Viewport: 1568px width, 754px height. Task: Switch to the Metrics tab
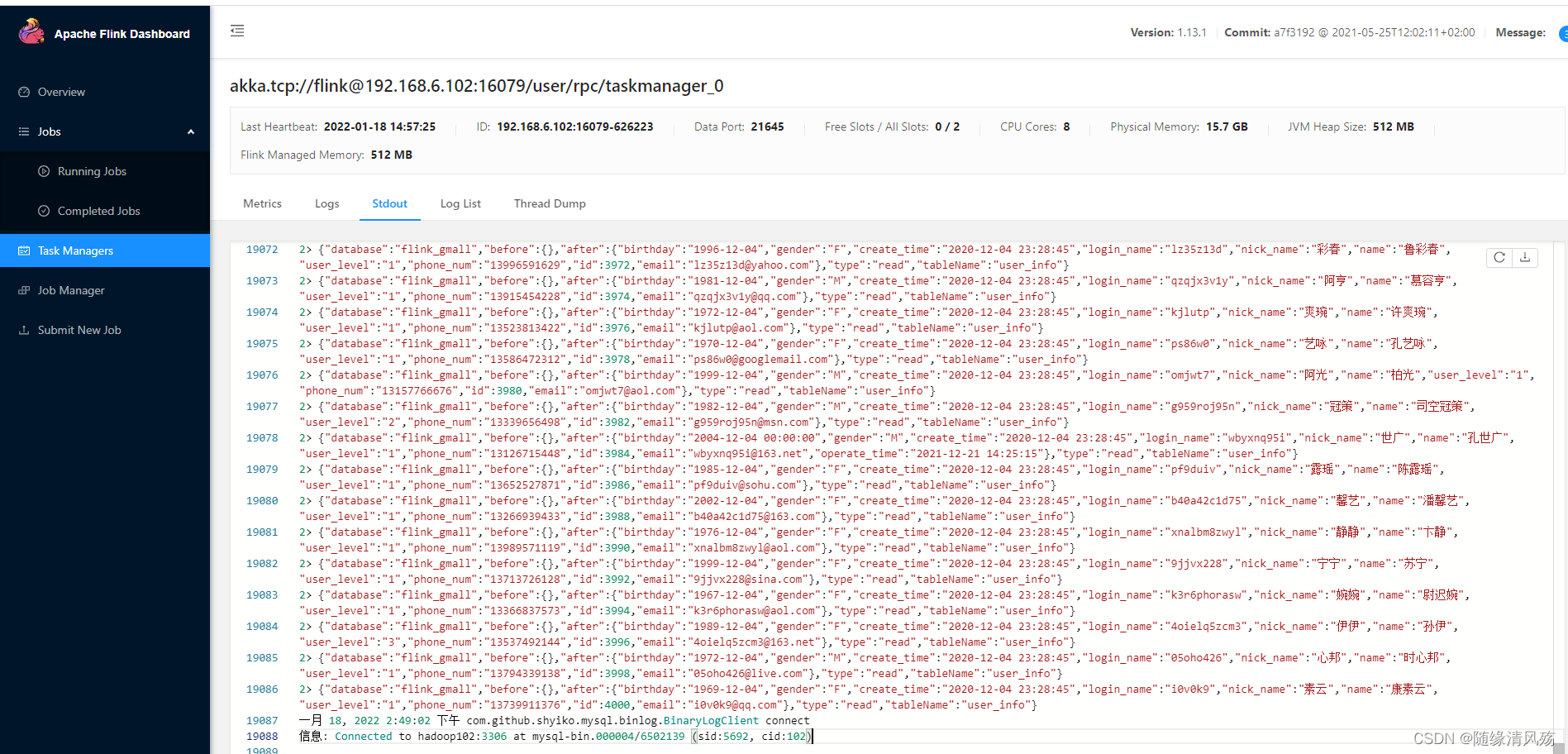[262, 203]
